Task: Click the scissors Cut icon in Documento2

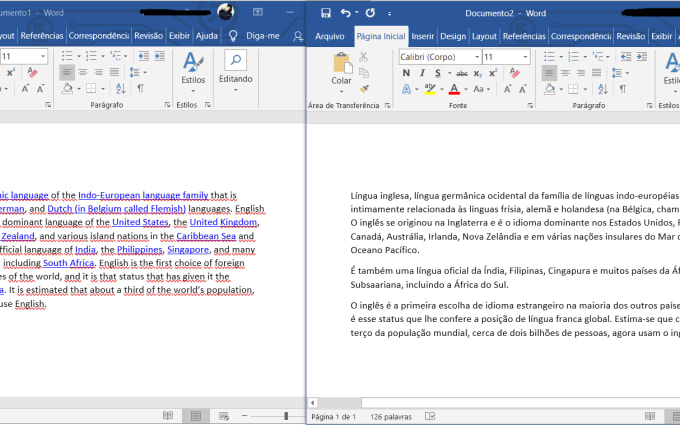Action: pos(363,57)
